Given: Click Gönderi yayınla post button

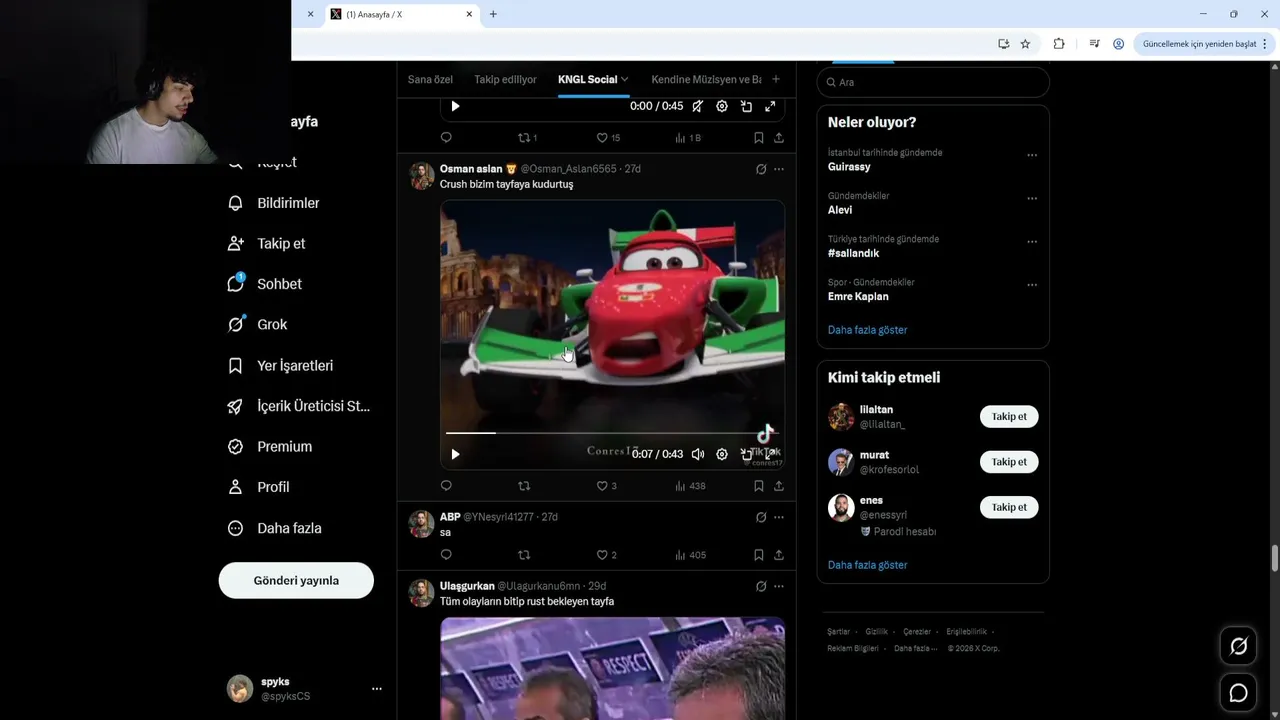Looking at the screenshot, I should click(x=296, y=580).
